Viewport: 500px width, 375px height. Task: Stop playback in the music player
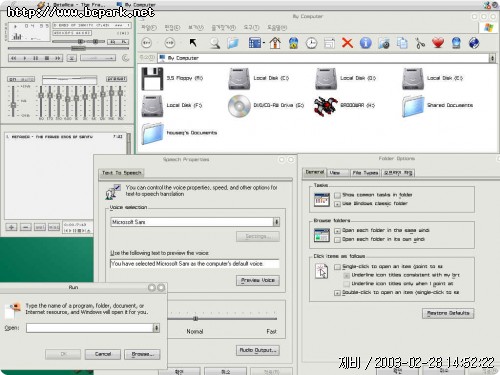(x=47, y=58)
